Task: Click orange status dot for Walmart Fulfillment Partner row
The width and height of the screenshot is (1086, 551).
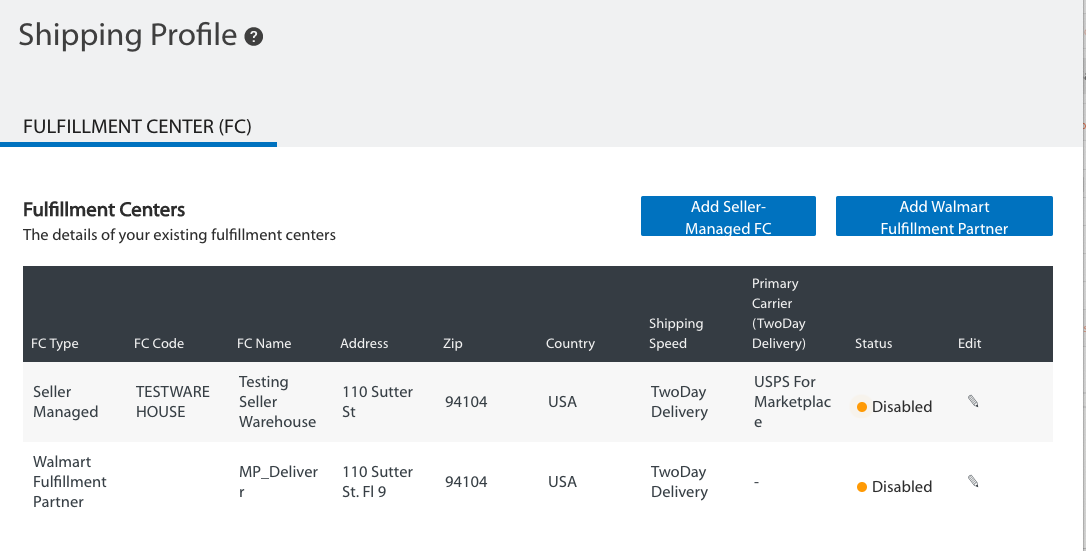Action: click(862, 487)
